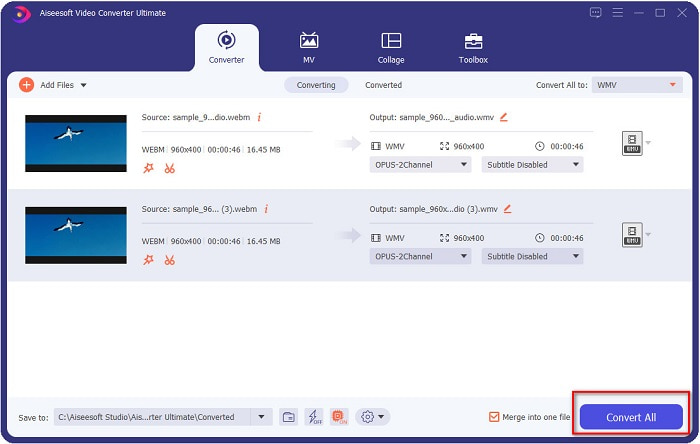
Task: Open the first video's WMV format settings icon
Action: pyautogui.click(x=631, y=144)
